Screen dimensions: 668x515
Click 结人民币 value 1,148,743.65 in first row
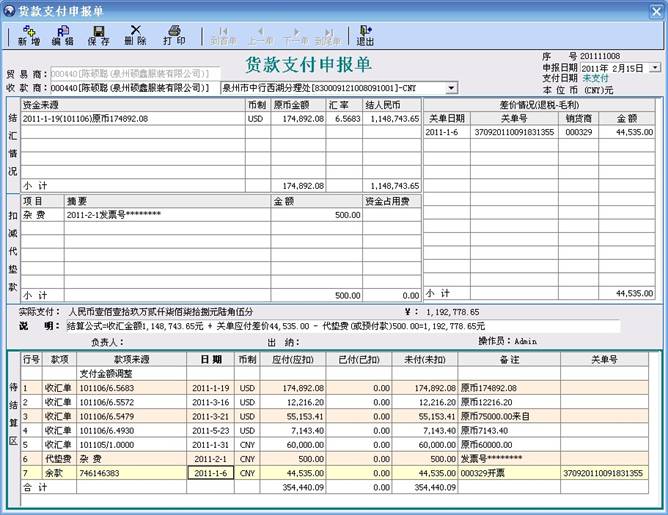[392, 118]
